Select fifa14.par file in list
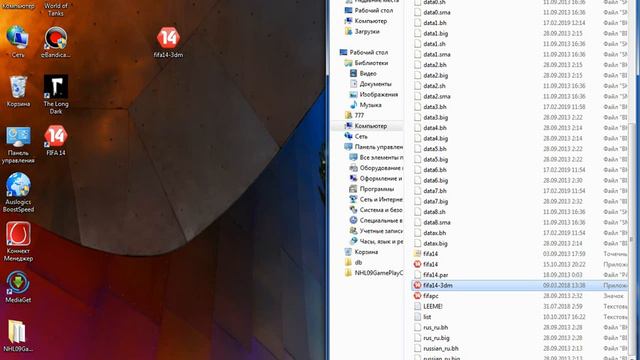The image size is (640, 360). pos(520,275)
